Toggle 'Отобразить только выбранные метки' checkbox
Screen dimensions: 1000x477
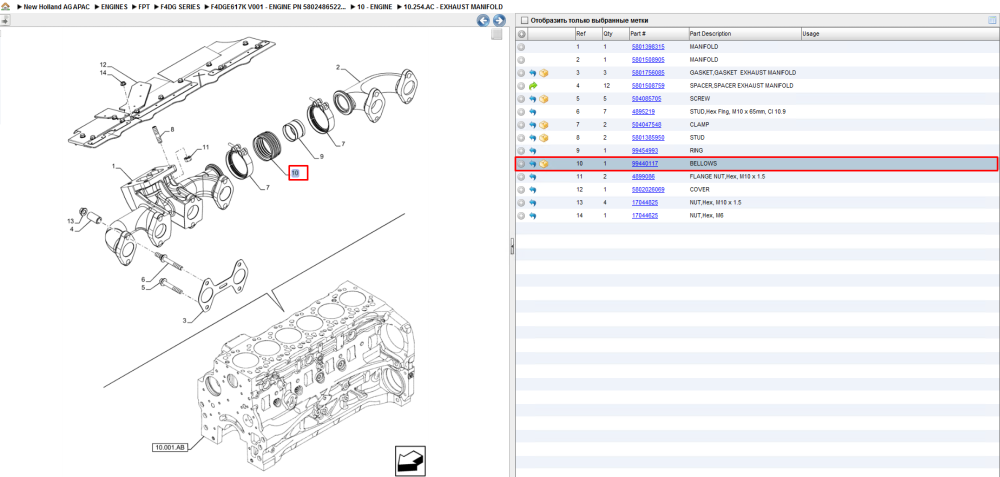point(524,20)
